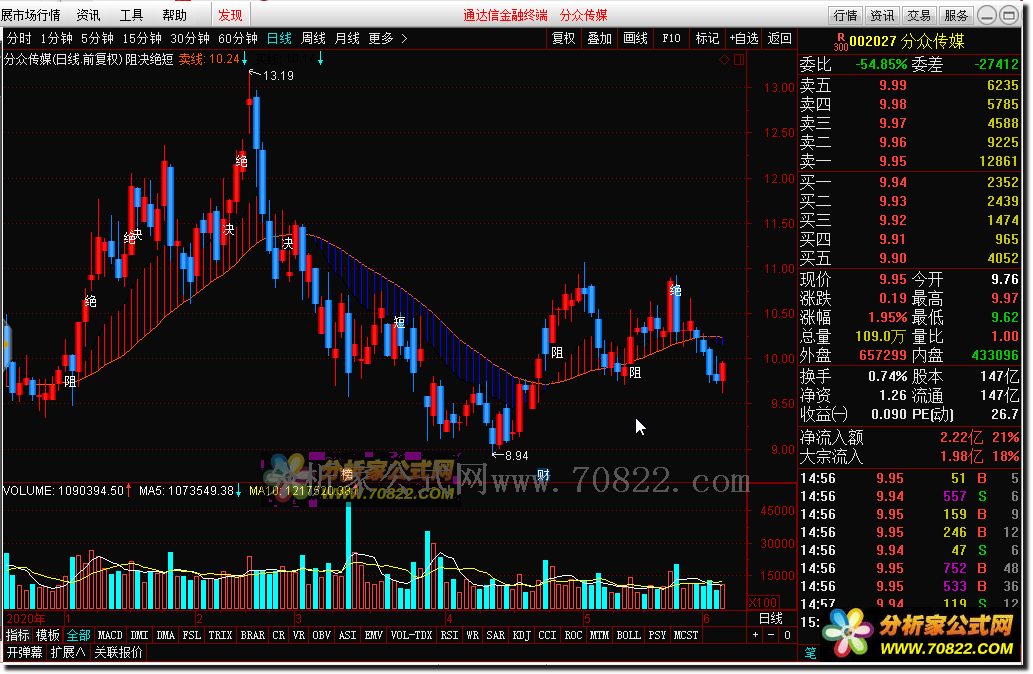Select the SAR indicator
The height and width of the screenshot is (674, 1033).
(x=495, y=635)
